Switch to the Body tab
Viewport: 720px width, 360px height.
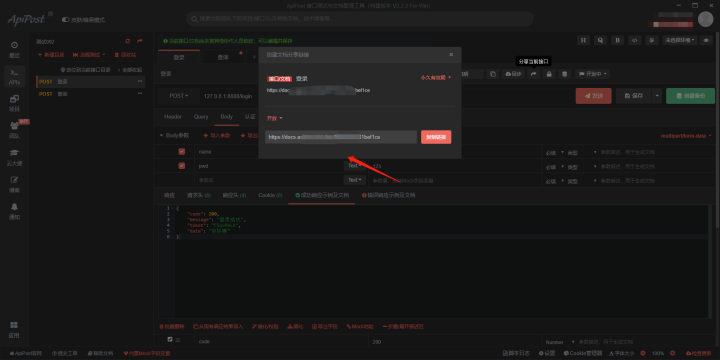pos(226,117)
